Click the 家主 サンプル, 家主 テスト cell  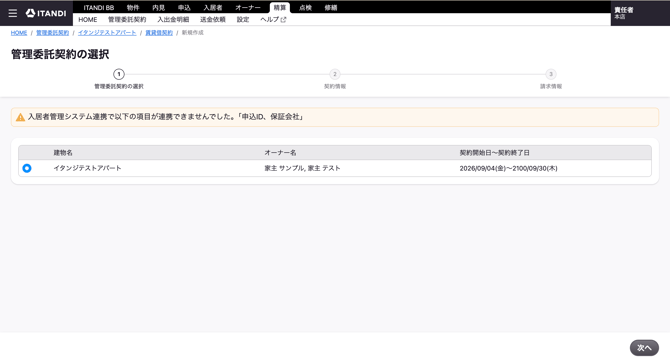pyautogui.click(x=302, y=168)
